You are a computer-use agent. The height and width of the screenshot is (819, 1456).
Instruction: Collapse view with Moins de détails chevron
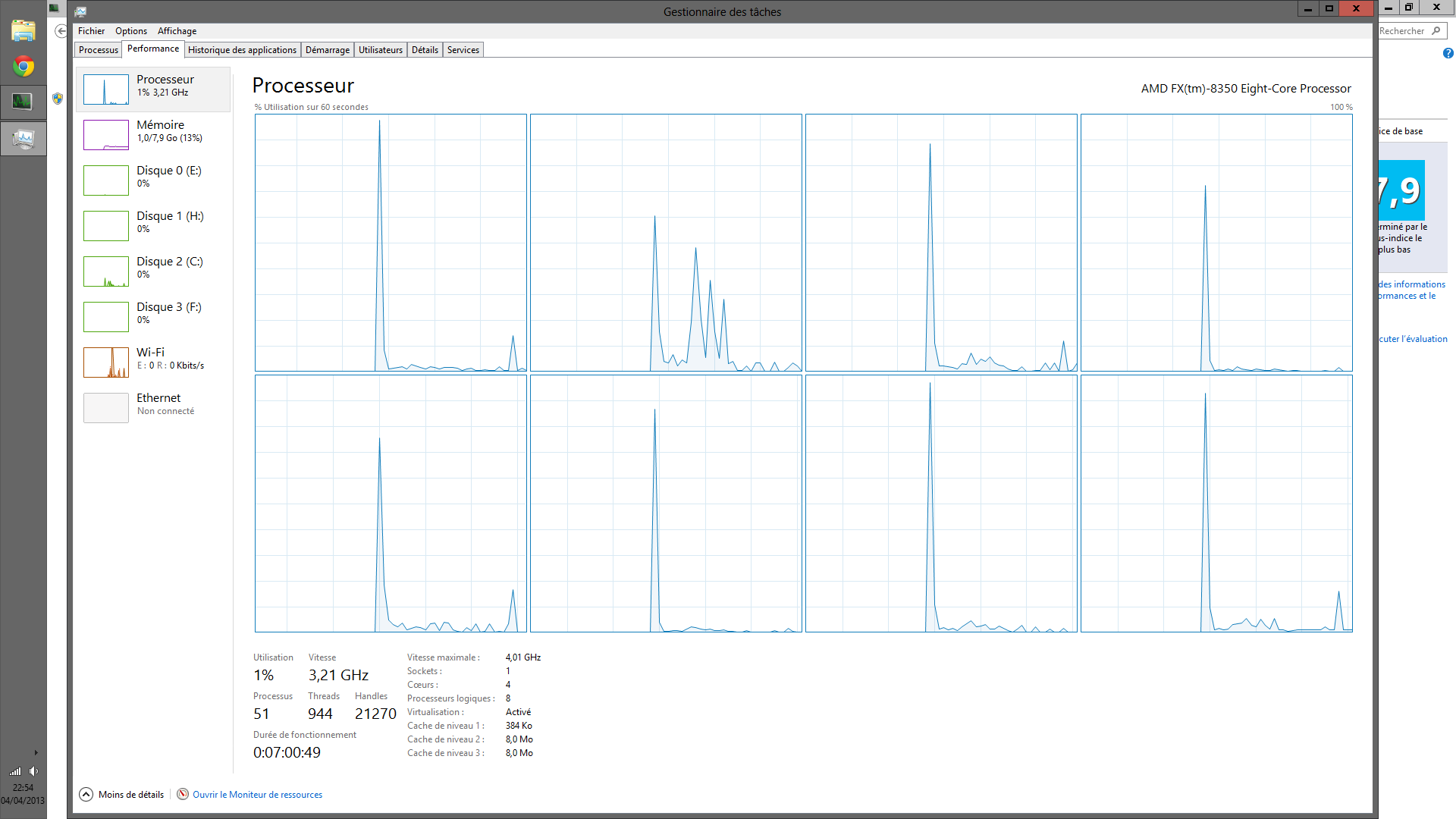point(86,794)
